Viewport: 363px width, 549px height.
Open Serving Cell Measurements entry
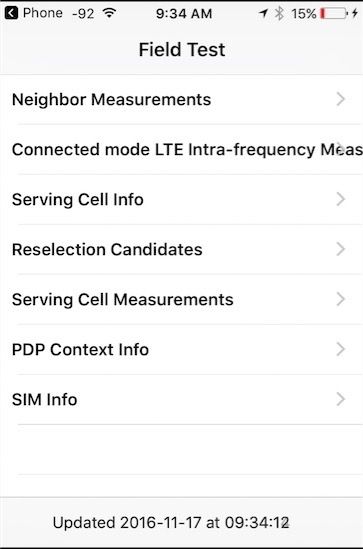click(x=181, y=299)
